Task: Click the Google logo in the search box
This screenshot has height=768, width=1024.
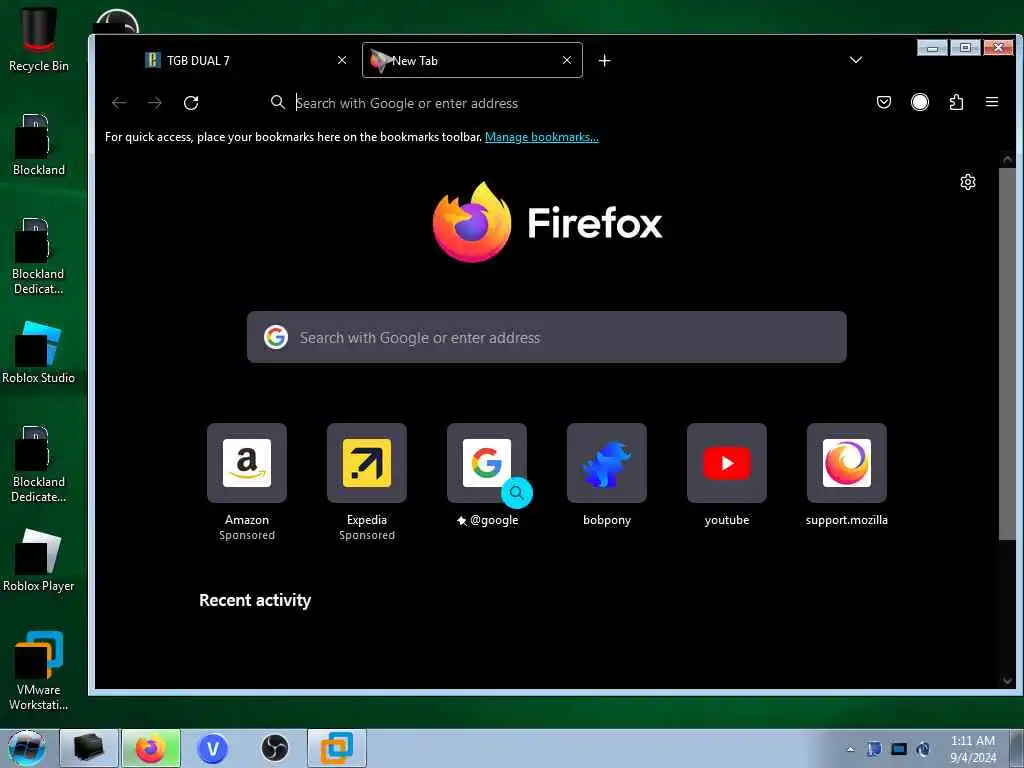Action: [x=276, y=337]
